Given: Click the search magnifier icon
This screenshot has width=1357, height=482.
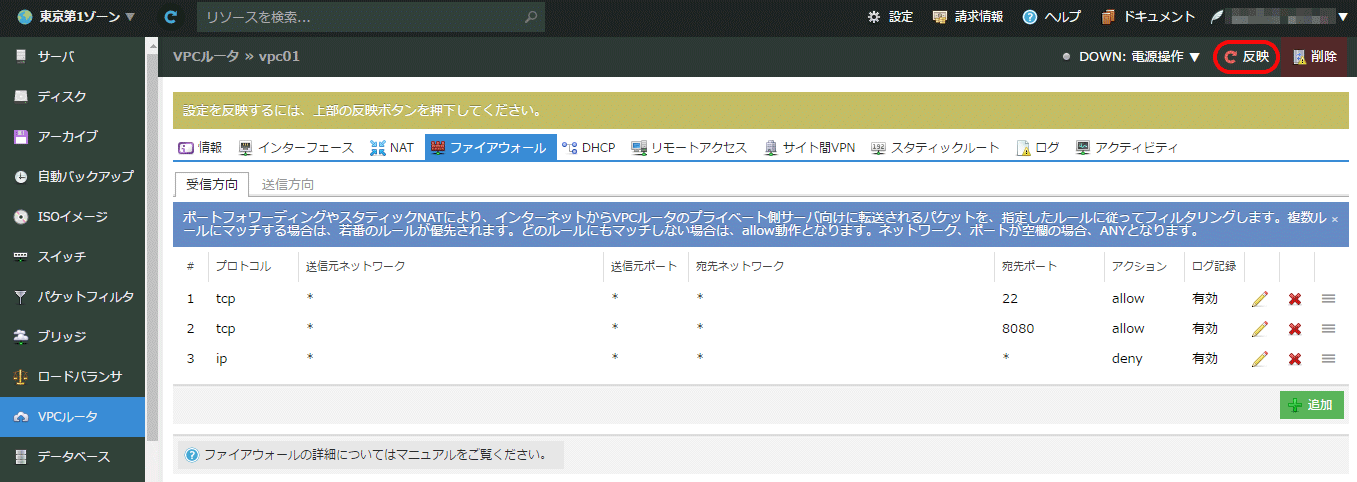Looking at the screenshot, I should pyautogui.click(x=533, y=17).
